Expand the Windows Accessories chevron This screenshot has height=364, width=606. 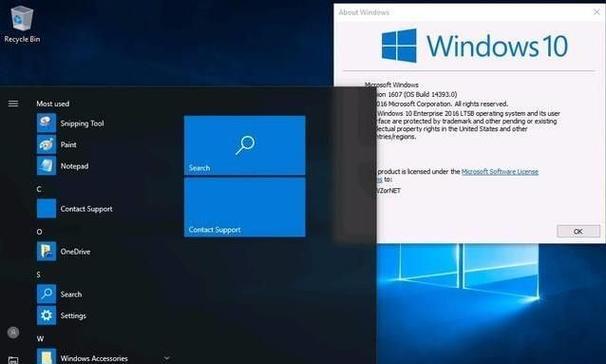[167, 358]
